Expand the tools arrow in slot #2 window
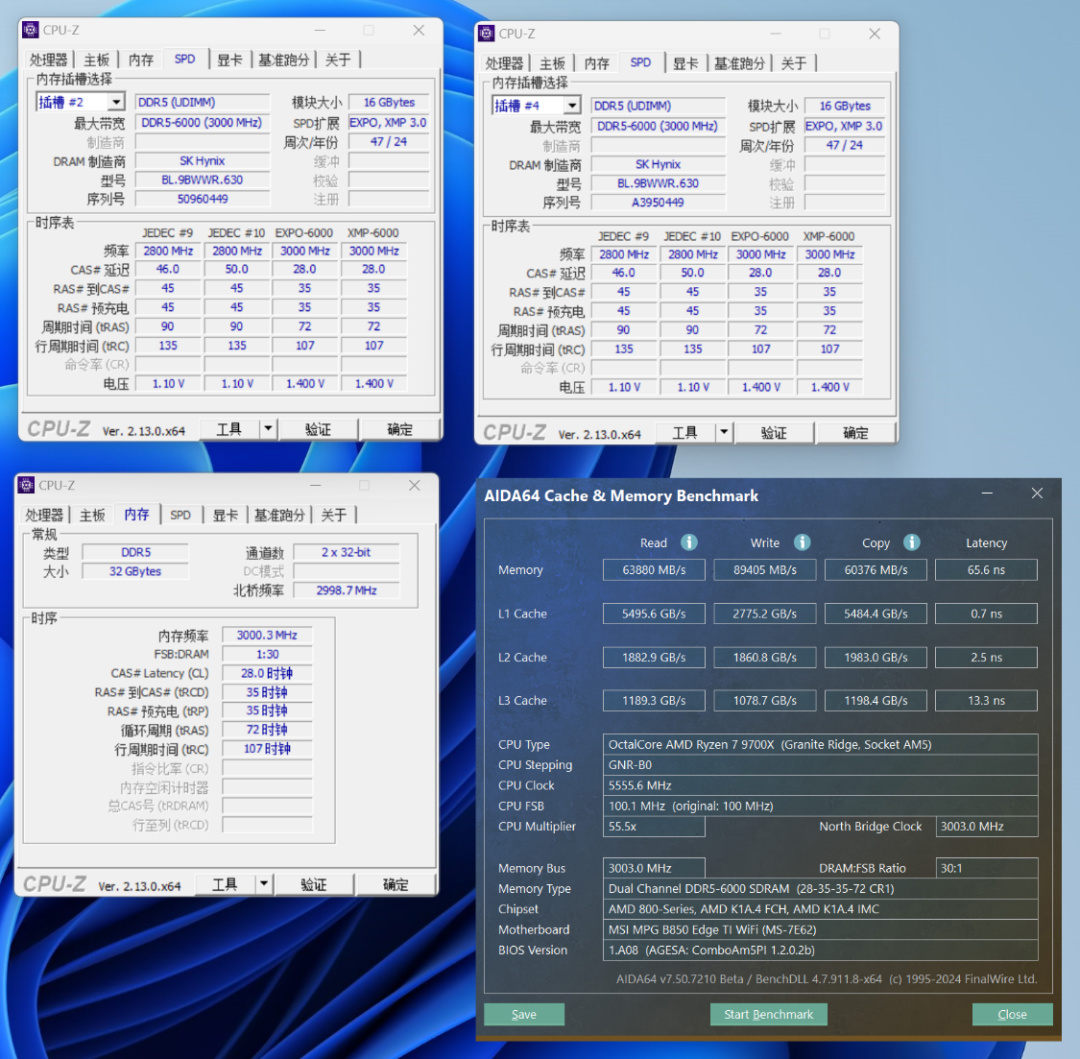 (x=268, y=429)
